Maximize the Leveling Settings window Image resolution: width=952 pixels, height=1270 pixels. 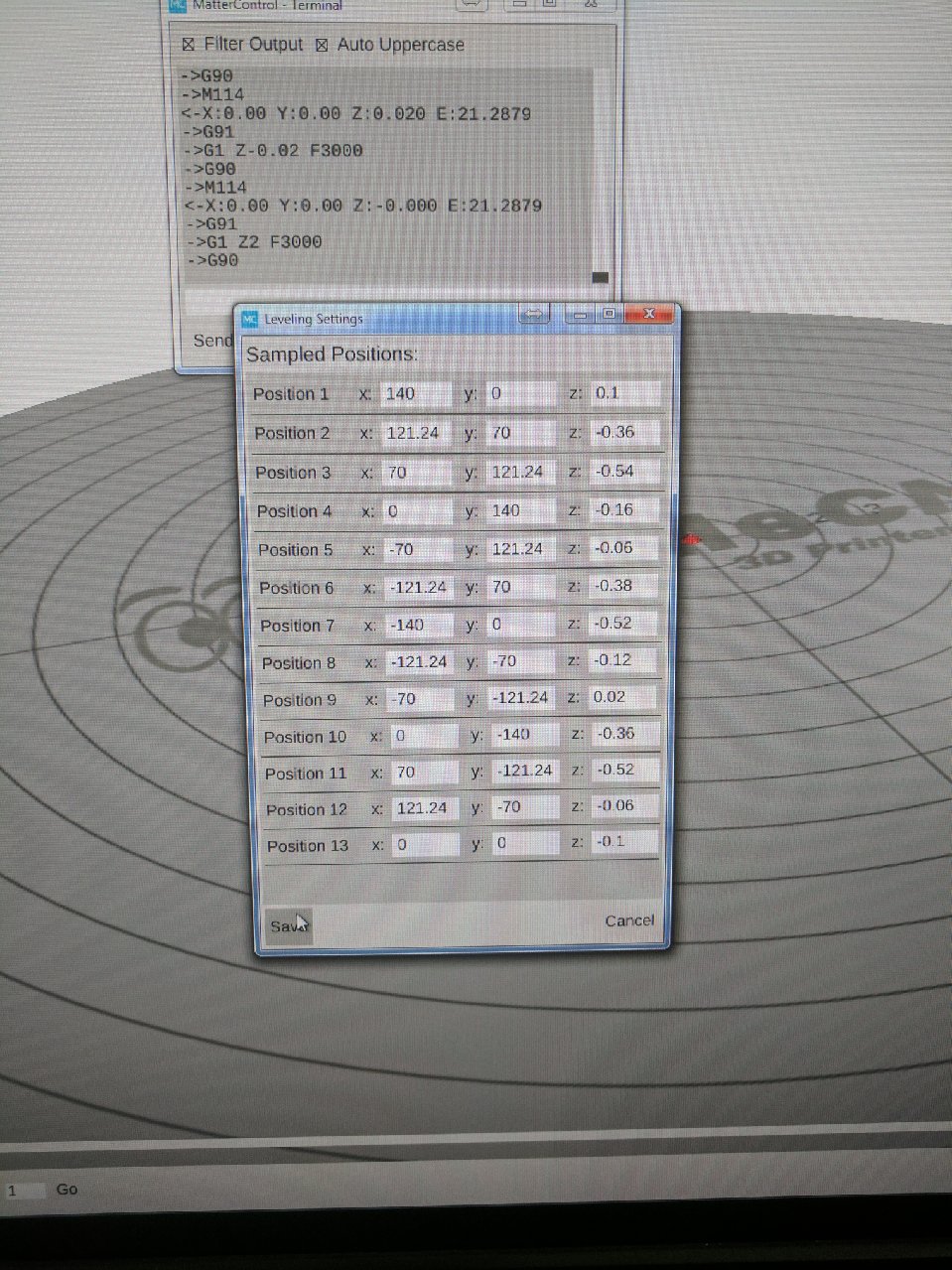(610, 315)
